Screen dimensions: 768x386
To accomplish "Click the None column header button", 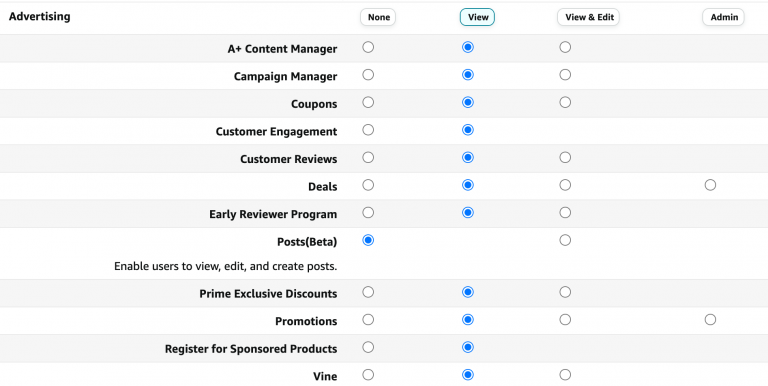I will click(378, 17).
